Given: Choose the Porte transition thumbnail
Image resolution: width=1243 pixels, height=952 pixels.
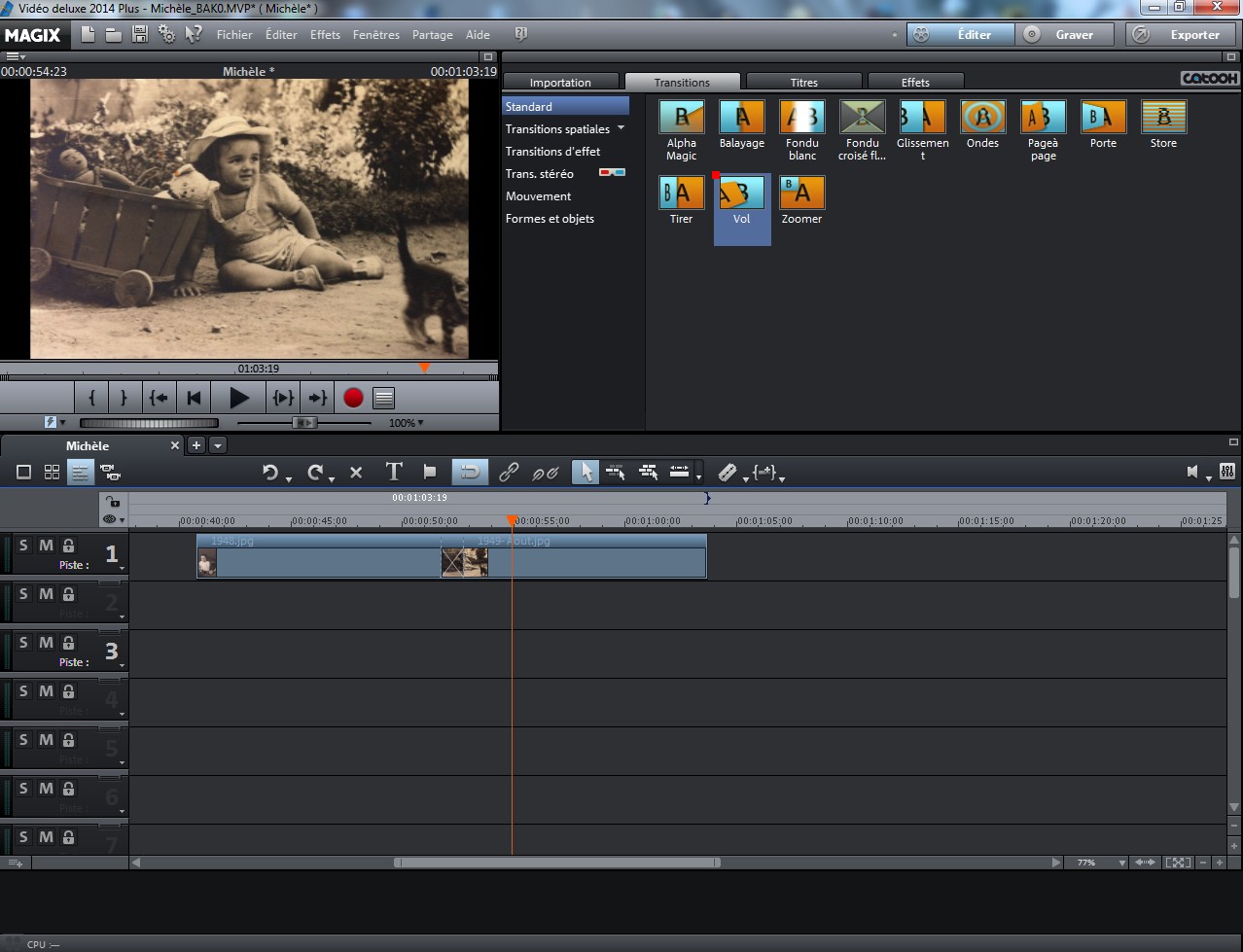Looking at the screenshot, I should click(x=1103, y=118).
